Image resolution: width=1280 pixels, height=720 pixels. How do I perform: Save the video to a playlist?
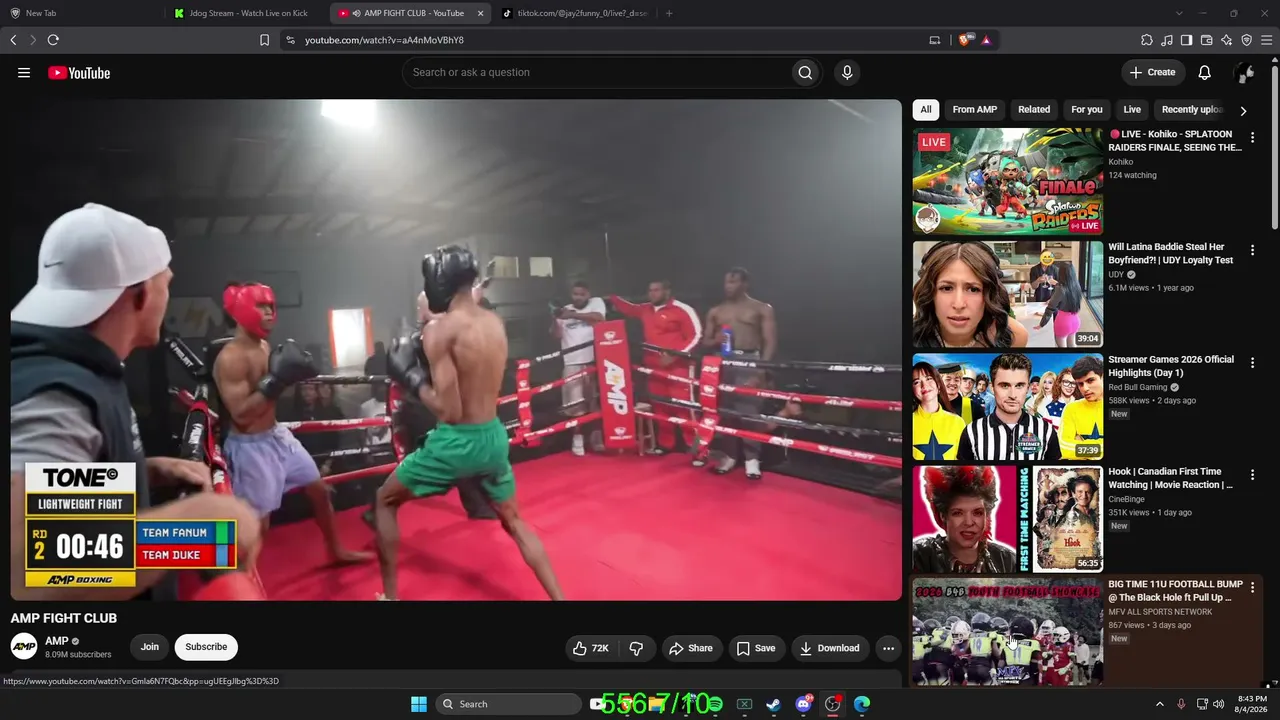tap(756, 648)
